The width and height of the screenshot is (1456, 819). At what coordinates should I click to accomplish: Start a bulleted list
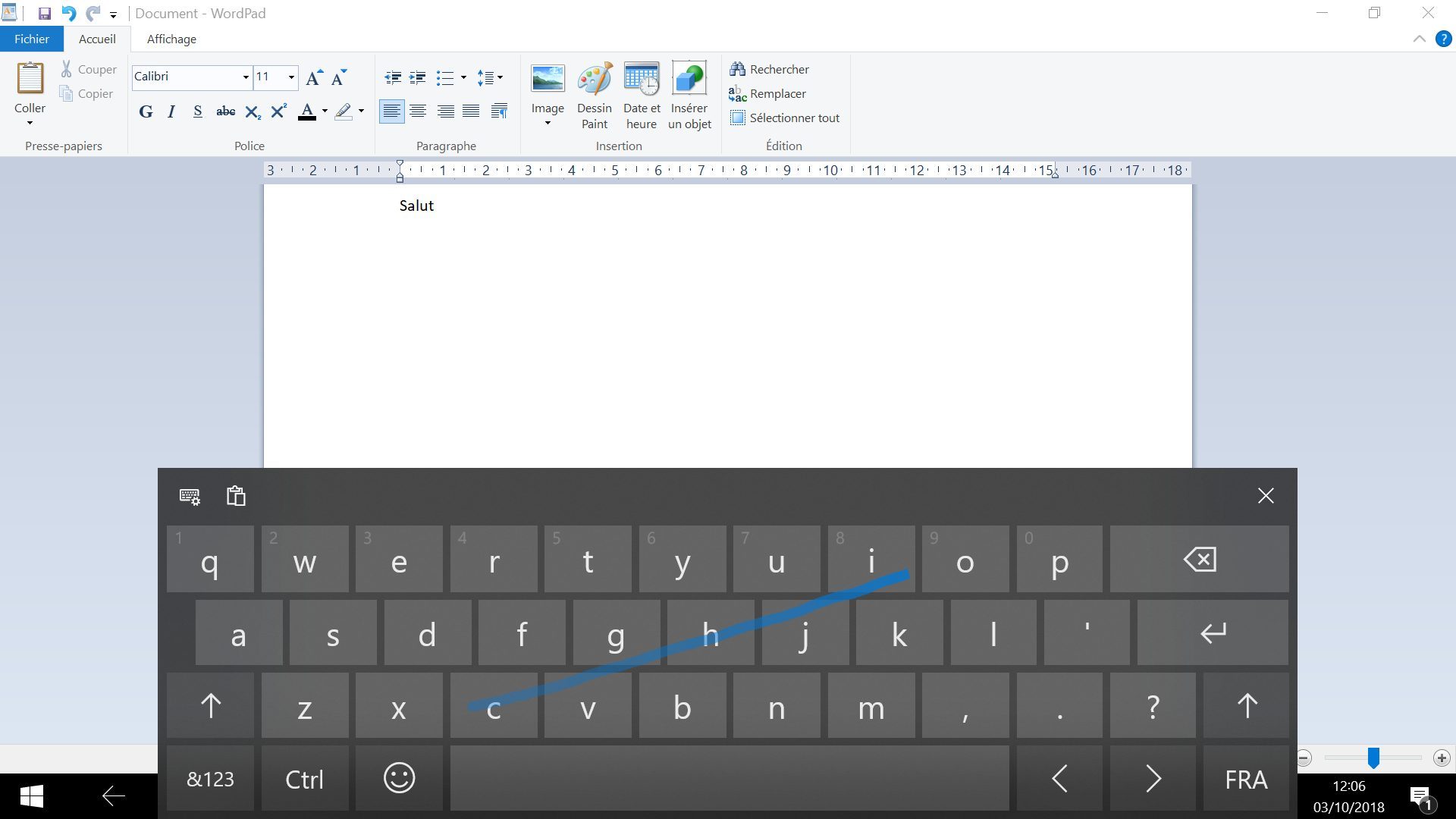click(x=445, y=77)
